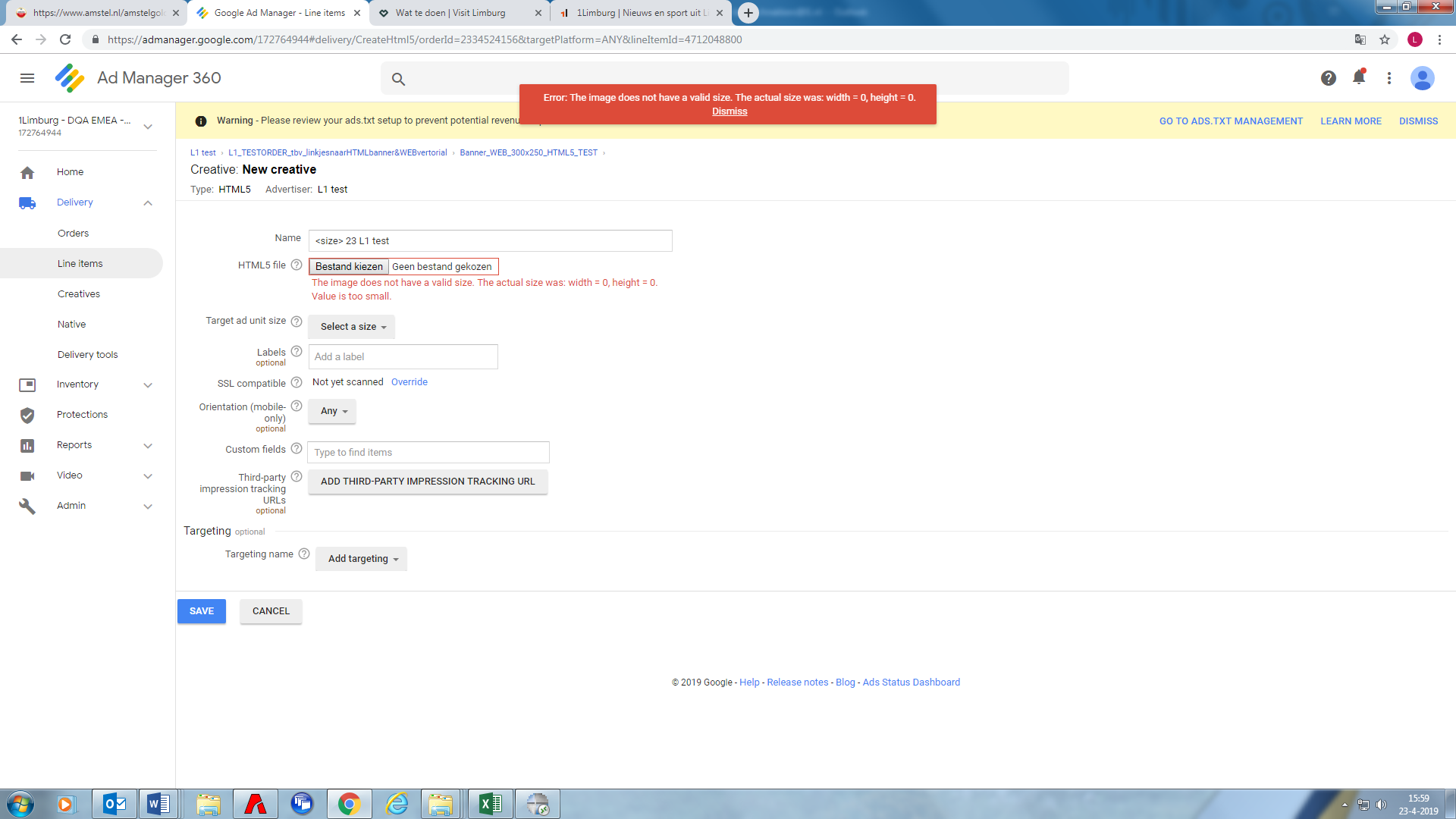The image size is (1456, 819).
Task: Open the Select a size dropdown
Action: tap(352, 327)
